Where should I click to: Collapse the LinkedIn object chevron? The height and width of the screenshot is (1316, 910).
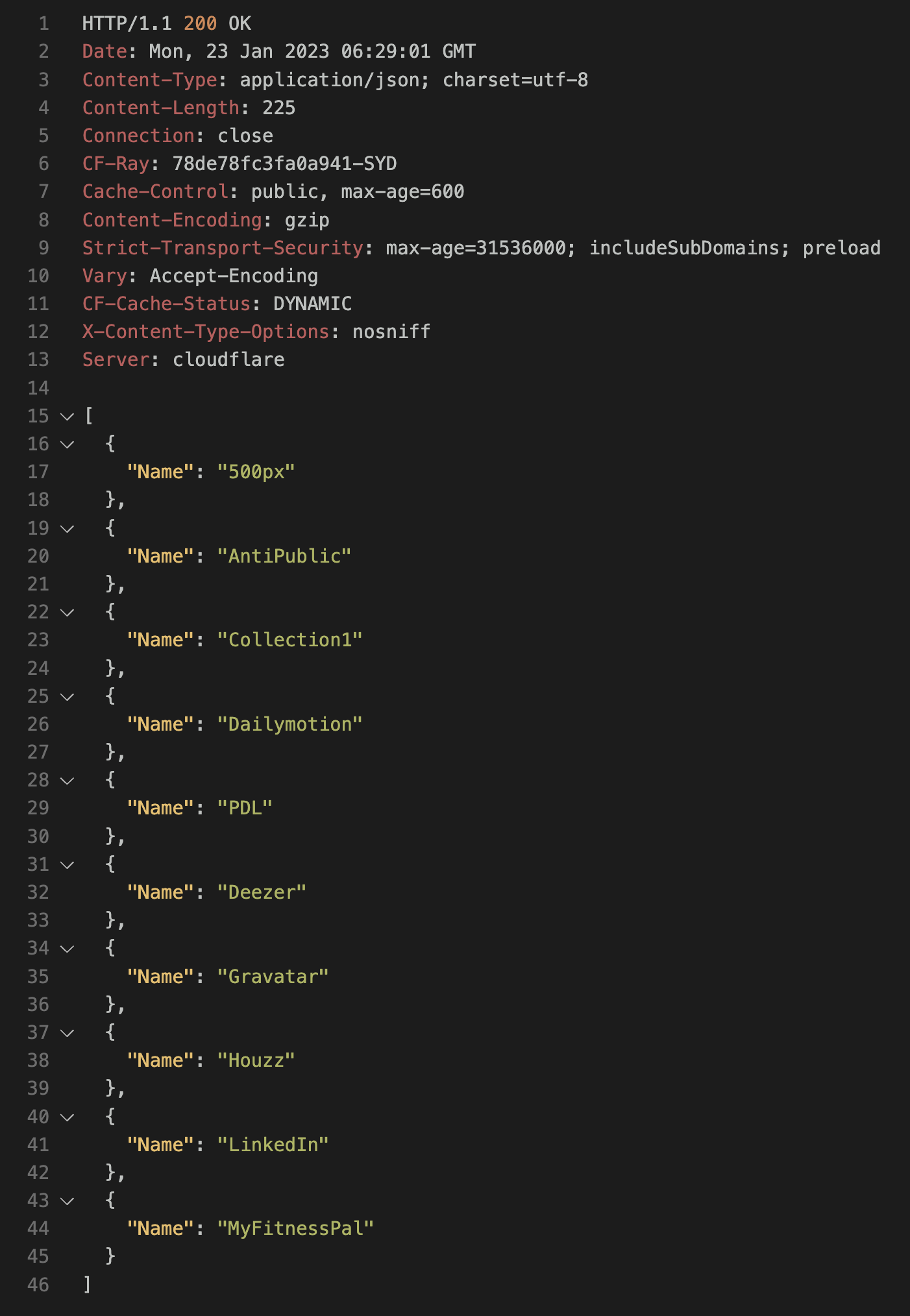[67, 1117]
